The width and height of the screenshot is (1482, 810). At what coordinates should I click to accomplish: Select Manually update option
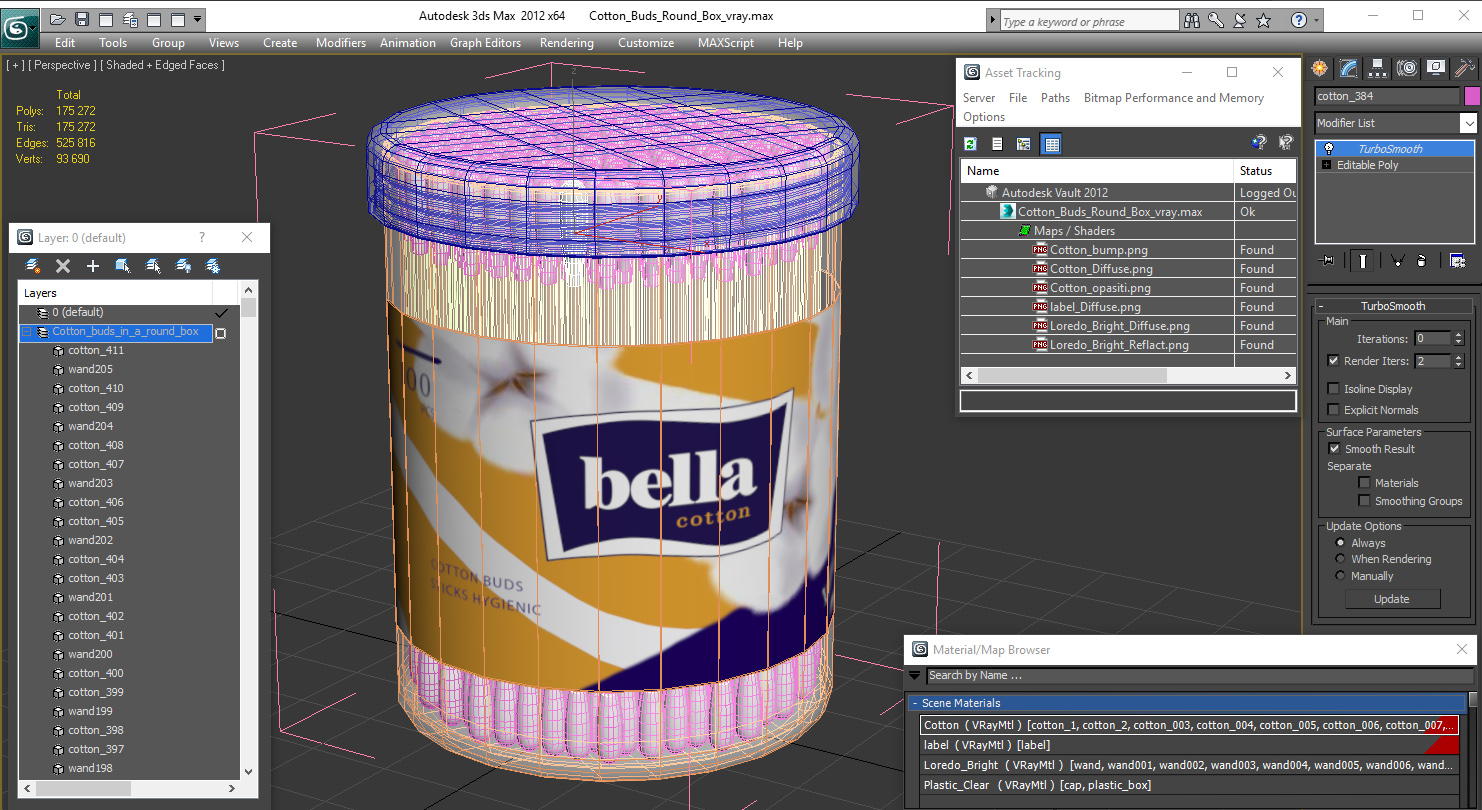coord(1340,576)
